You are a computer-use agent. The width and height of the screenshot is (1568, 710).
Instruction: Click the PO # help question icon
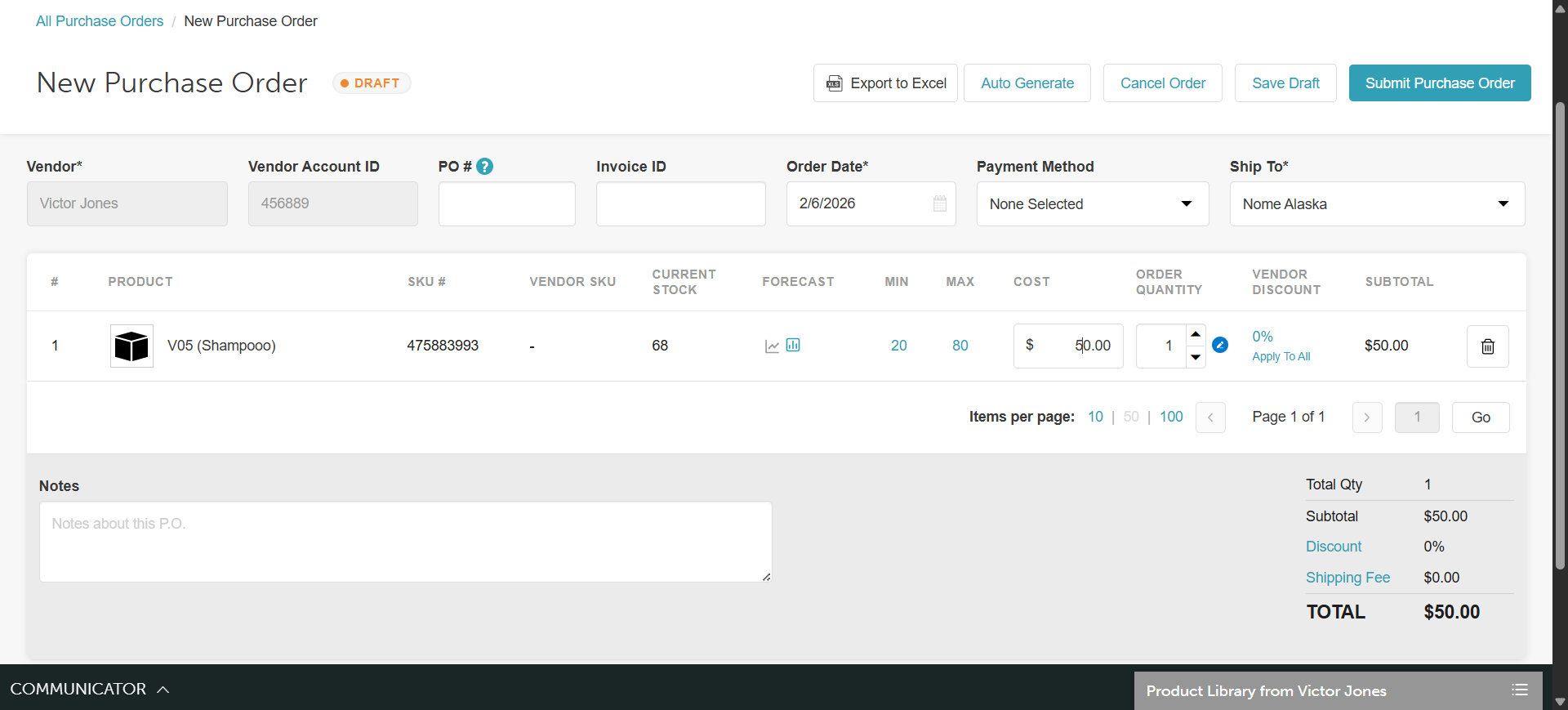[x=484, y=167]
